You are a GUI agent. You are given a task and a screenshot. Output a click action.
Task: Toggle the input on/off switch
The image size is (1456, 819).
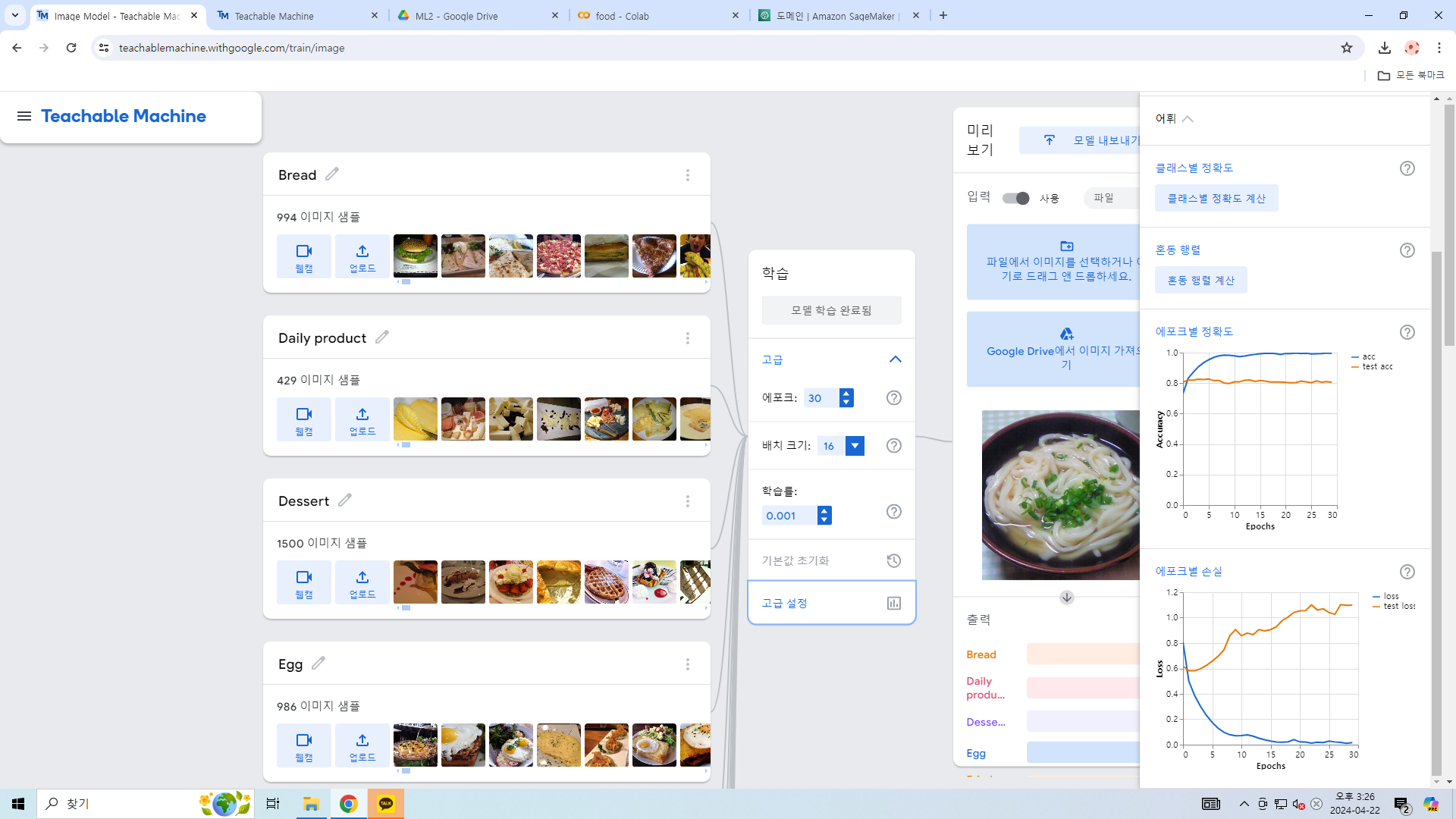[1015, 198]
